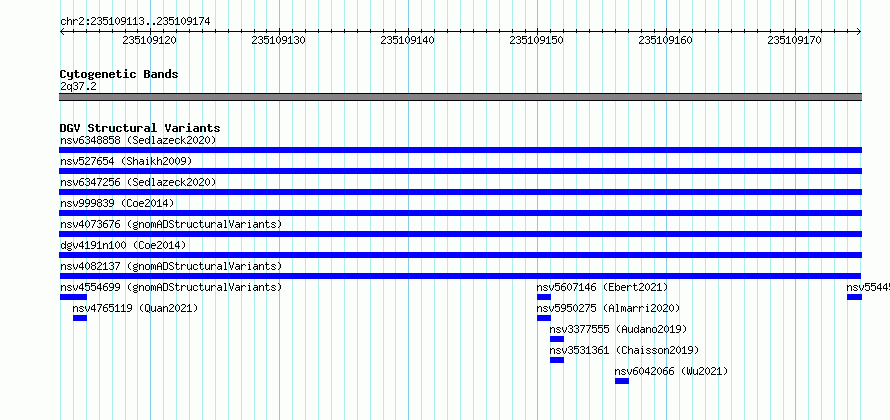This screenshot has height=420, width=890.
Task: Click the chr2:235109113..235109174 region label
Action: (135, 22)
